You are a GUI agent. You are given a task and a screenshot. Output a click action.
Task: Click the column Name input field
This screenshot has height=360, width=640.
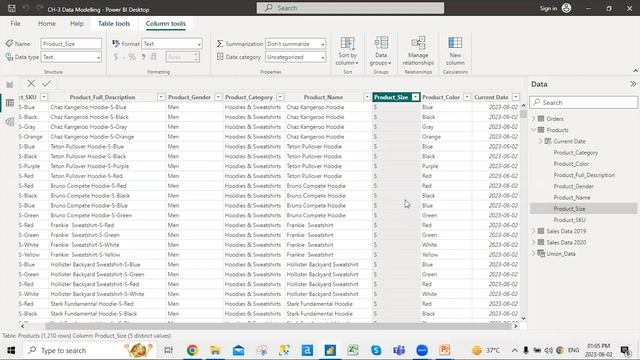pyautogui.click(x=71, y=44)
